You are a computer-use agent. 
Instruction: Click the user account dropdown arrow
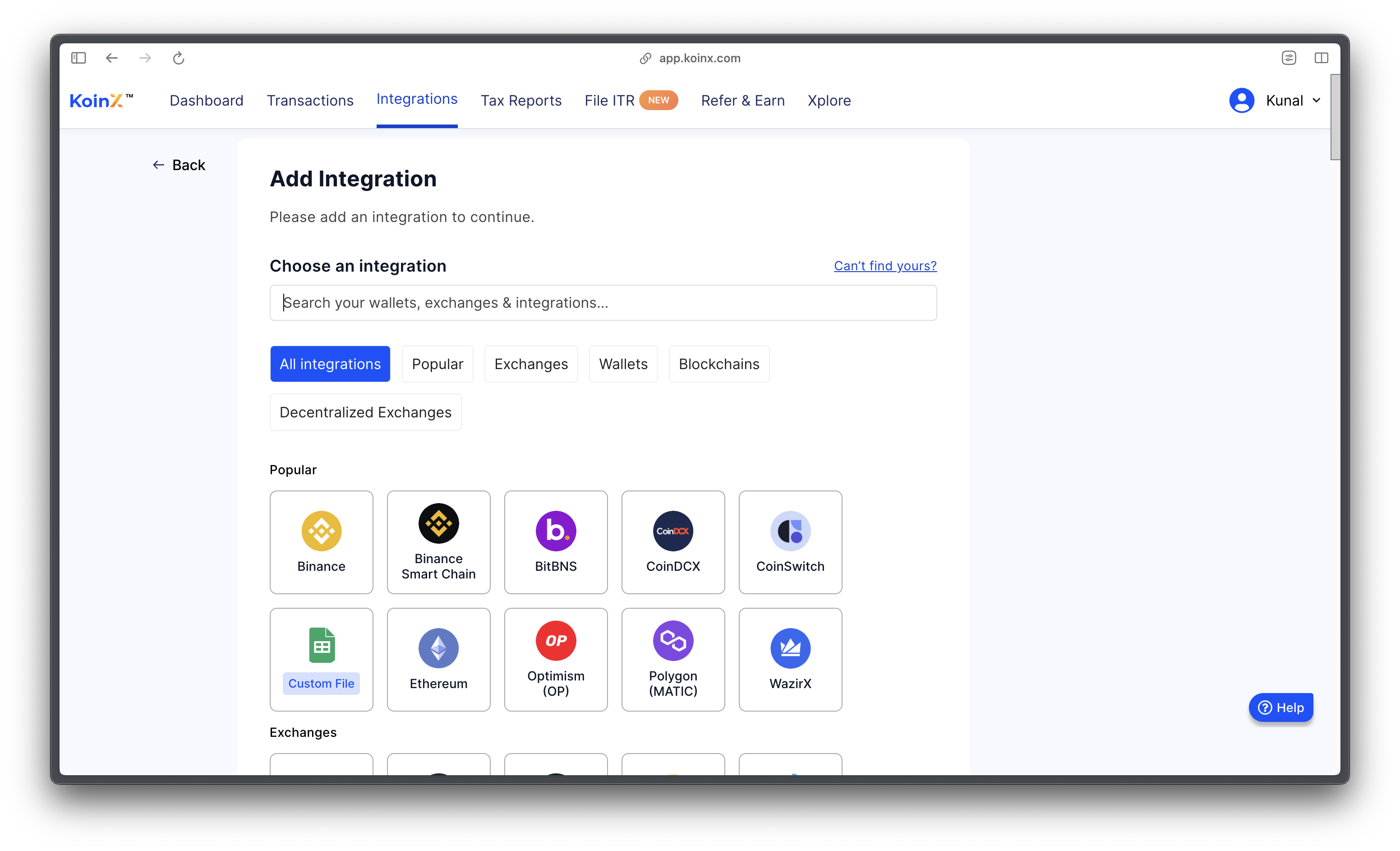click(x=1318, y=100)
